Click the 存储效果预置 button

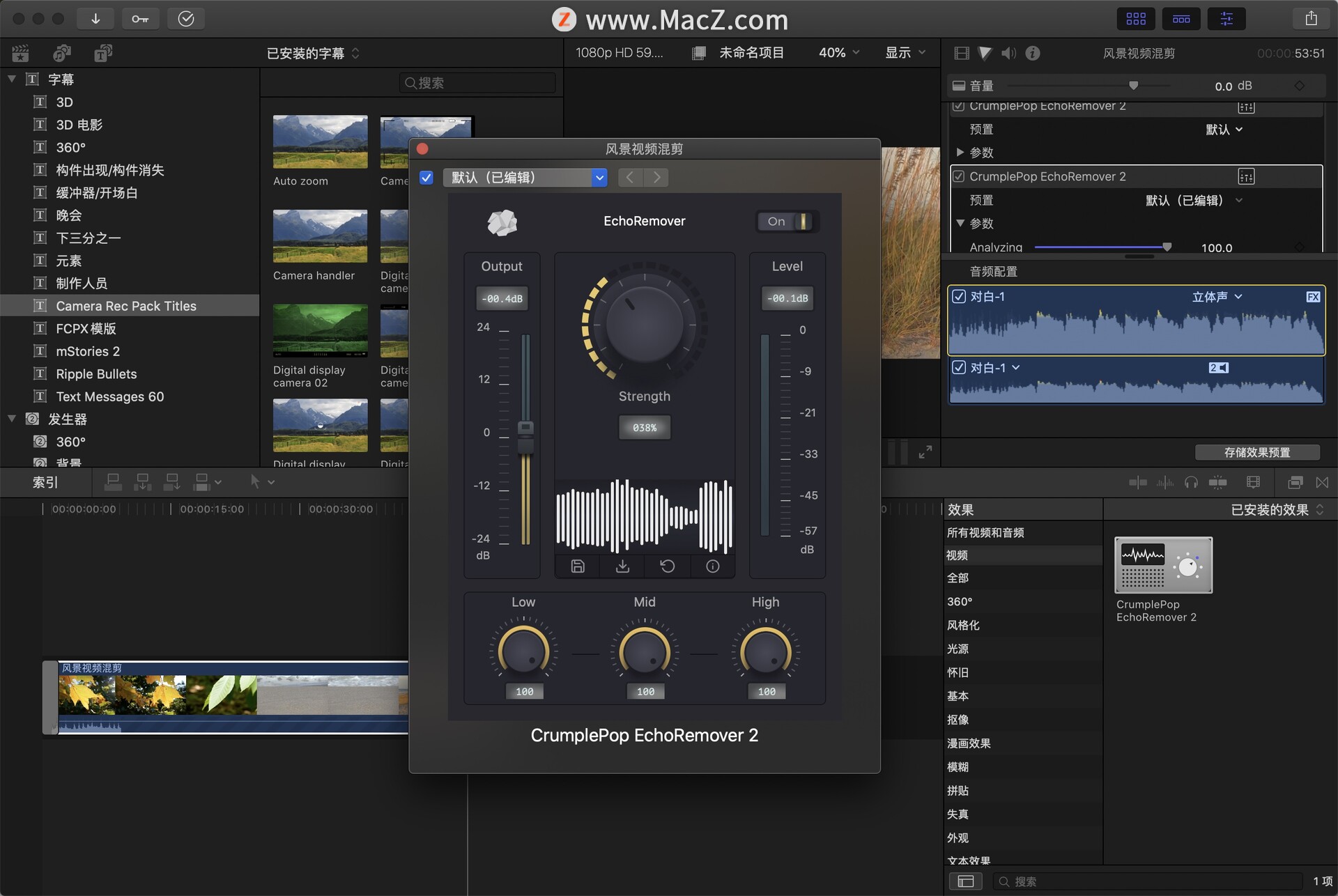[x=1256, y=453]
